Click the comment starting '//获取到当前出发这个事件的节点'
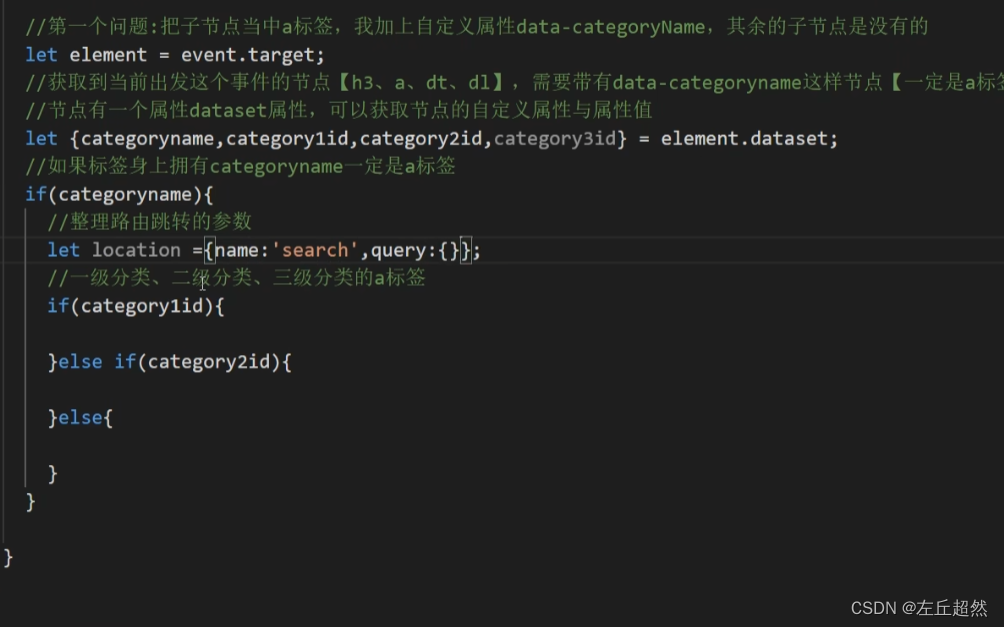Viewport: 1004px width, 627px height. click(x=514, y=83)
